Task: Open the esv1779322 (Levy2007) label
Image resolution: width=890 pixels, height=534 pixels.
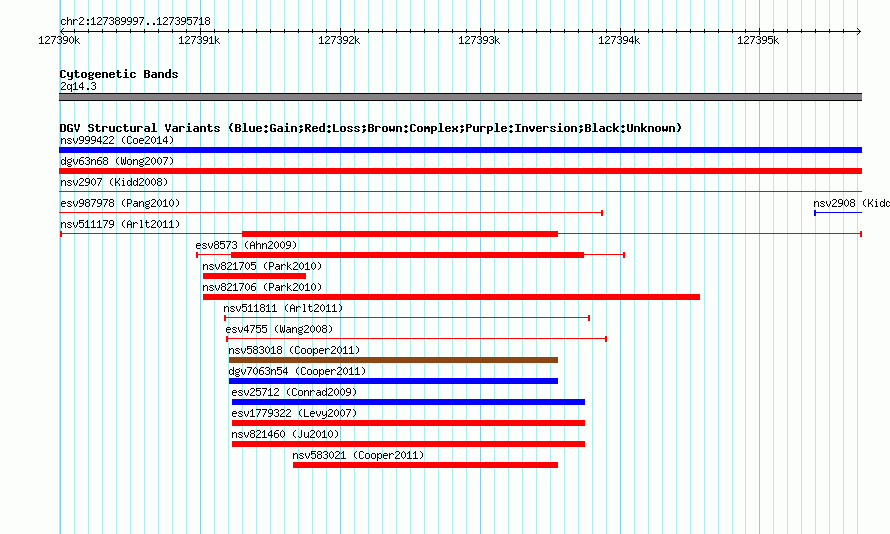Action: (294, 413)
